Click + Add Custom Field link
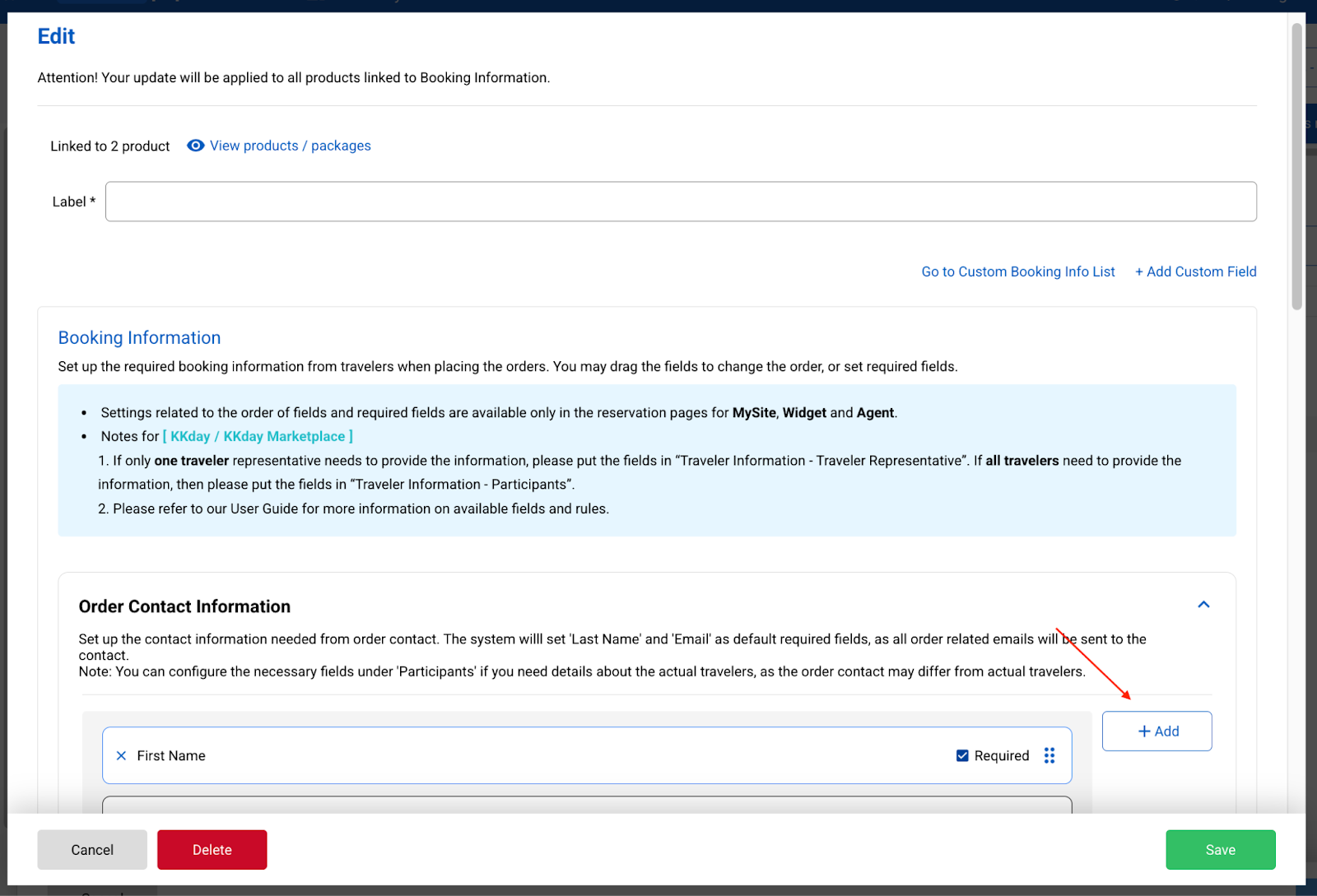Screen dimensions: 1317x896 pos(1196,272)
